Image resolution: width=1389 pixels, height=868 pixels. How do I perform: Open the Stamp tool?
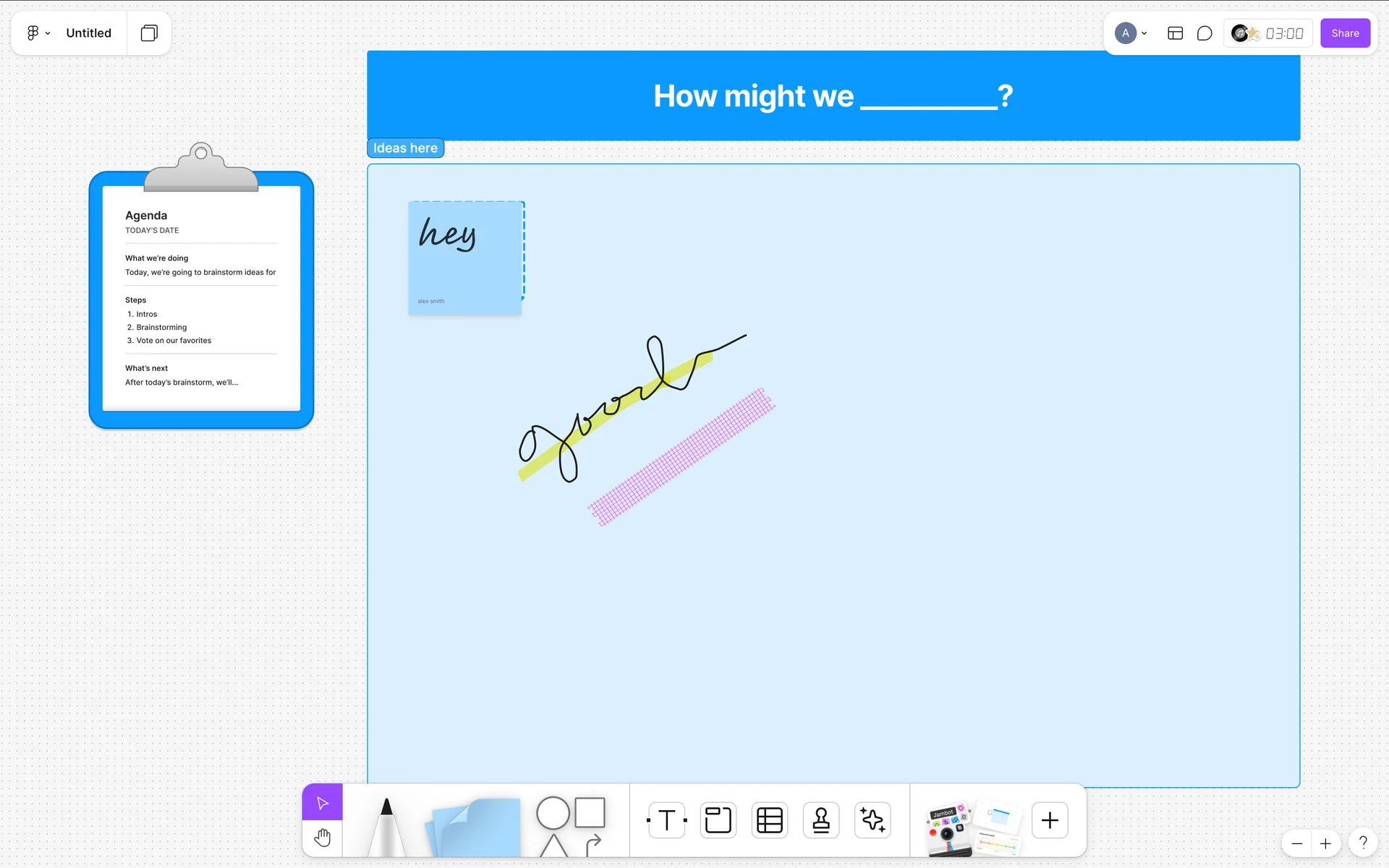coord(821,820)
